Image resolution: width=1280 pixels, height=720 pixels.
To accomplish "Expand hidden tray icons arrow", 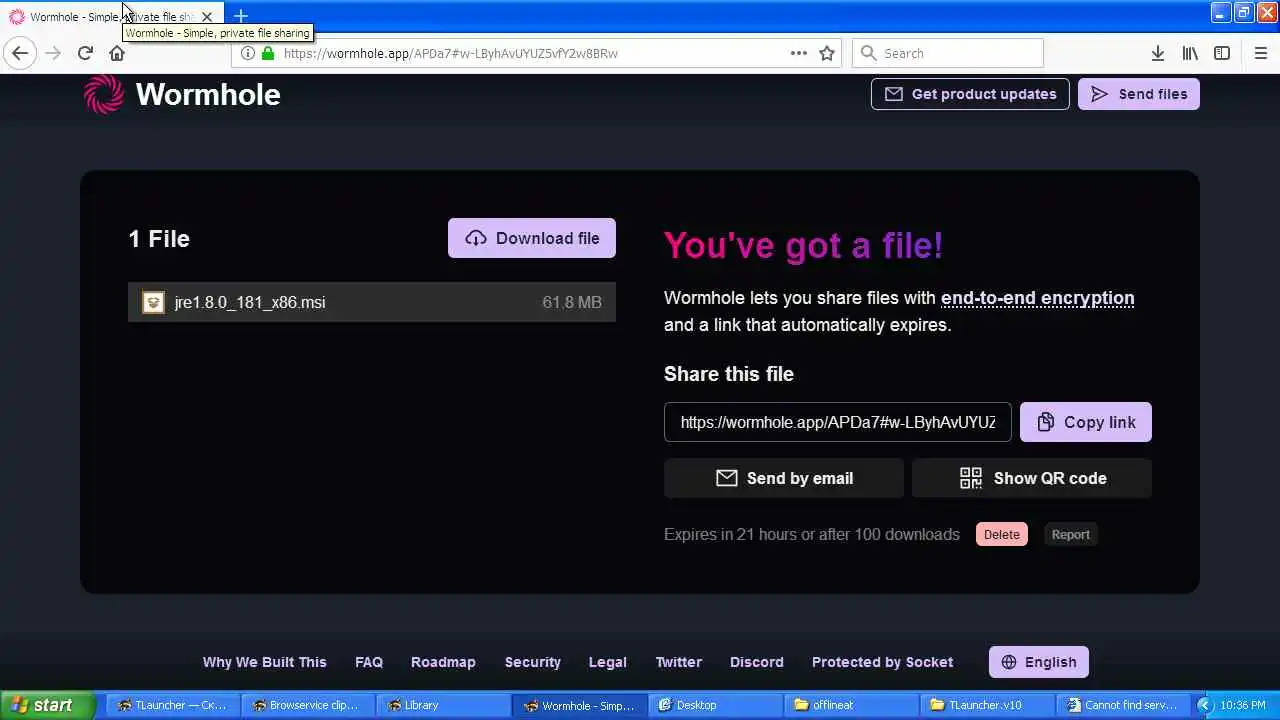I will pos(1205,705).
